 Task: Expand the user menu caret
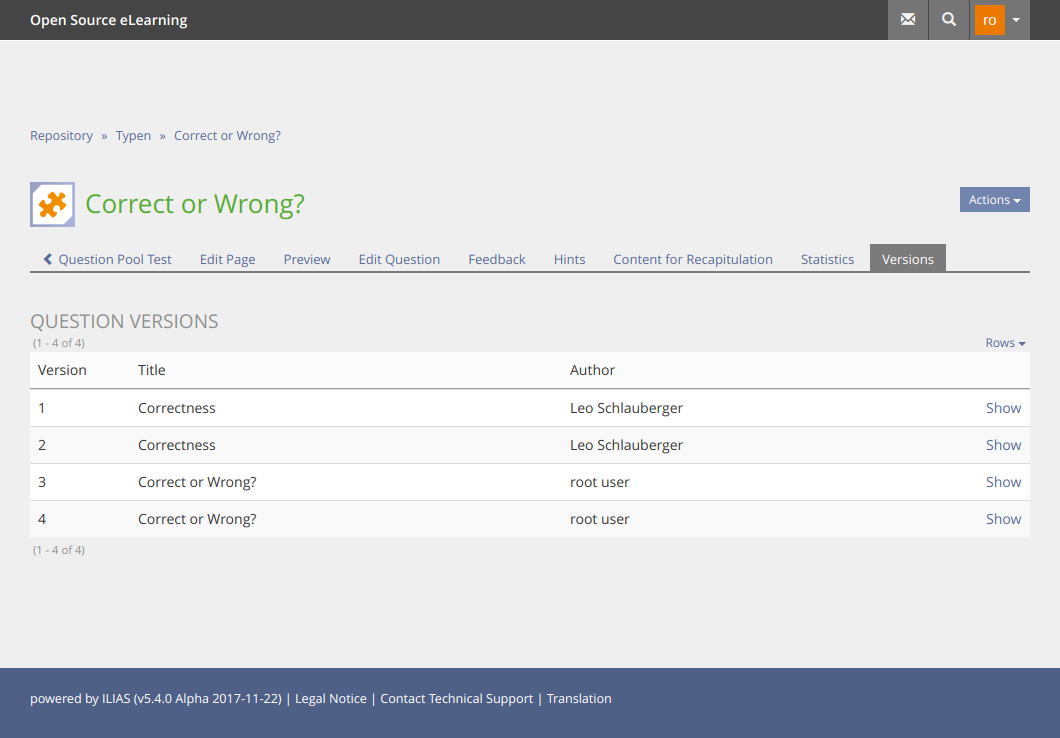(x=1016, y=20)
